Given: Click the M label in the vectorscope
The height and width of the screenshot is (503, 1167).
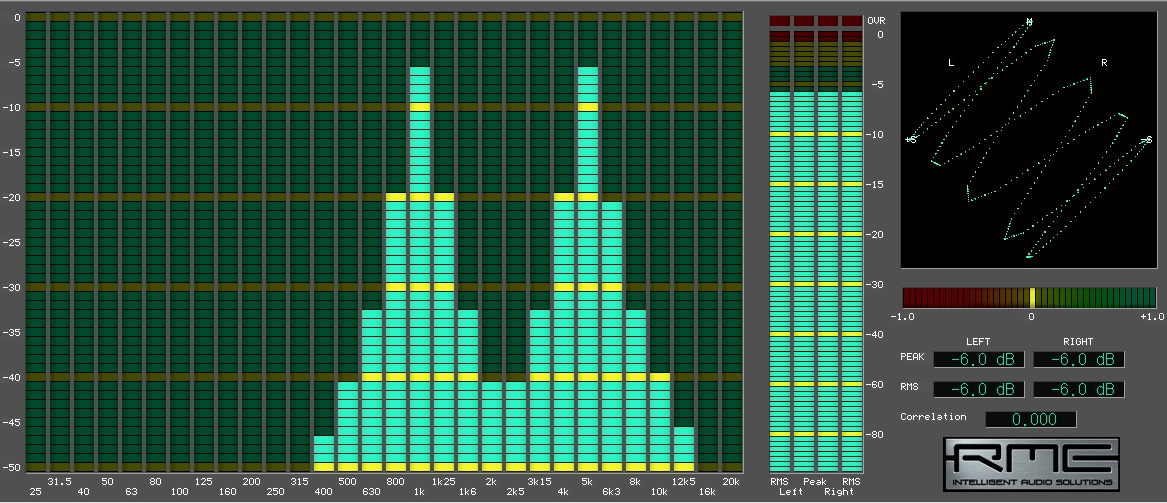Looking at the screenshot, I should point(1029,22).
